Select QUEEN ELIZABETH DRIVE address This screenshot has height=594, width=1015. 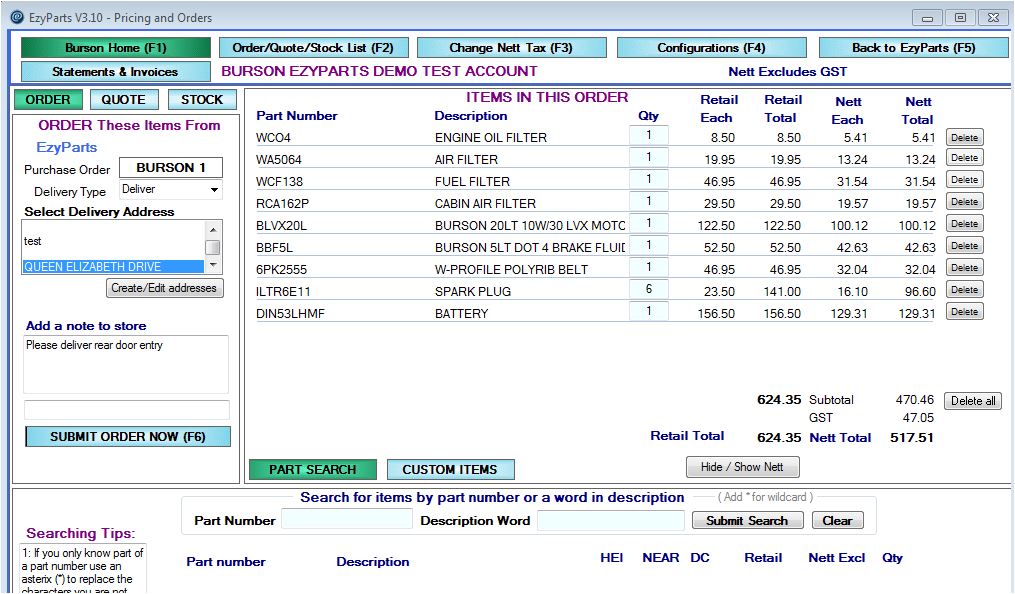coord(113,267)
